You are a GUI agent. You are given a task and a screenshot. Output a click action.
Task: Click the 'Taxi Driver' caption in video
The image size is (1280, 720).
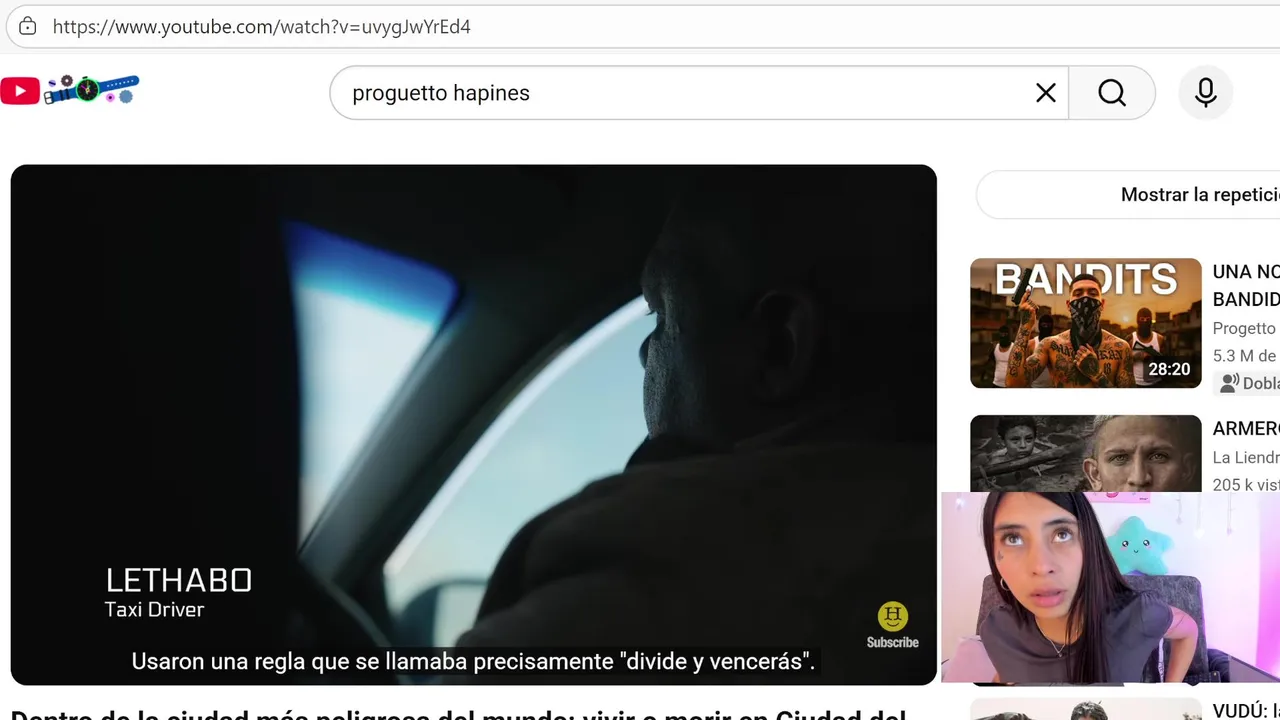(x=154, y=609)
